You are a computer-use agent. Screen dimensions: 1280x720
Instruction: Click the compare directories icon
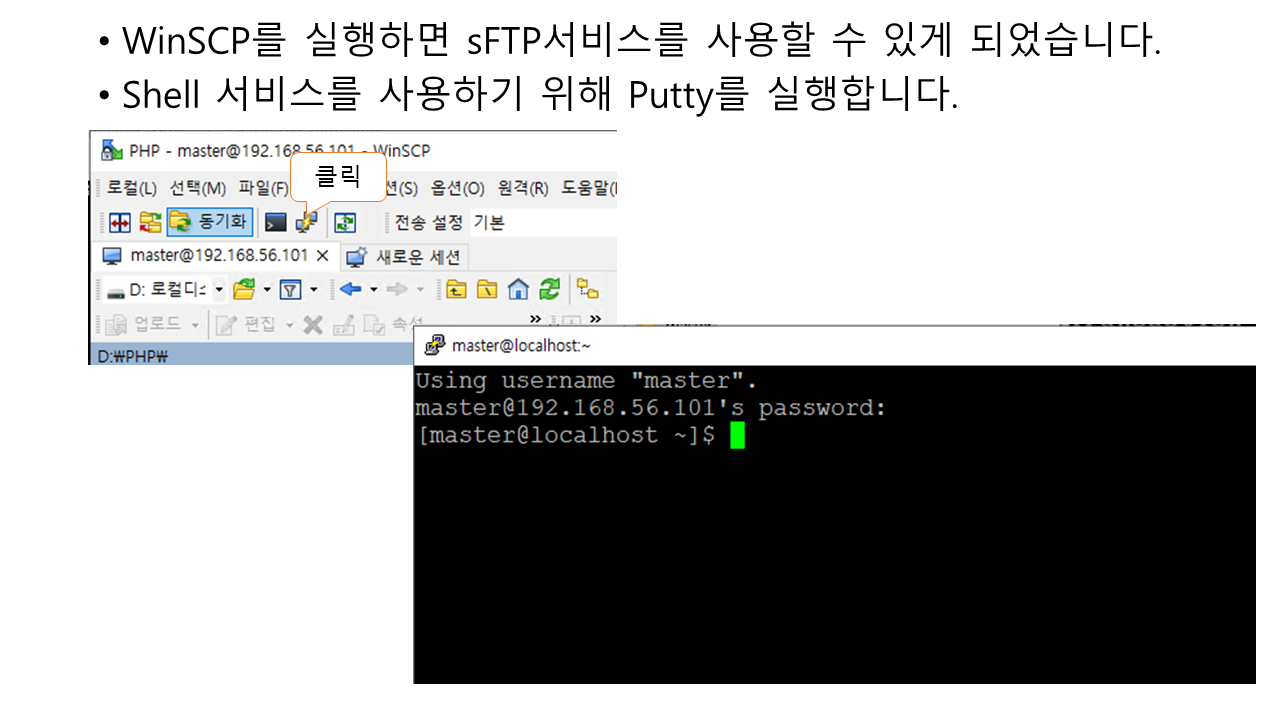(x=120, y=222)
